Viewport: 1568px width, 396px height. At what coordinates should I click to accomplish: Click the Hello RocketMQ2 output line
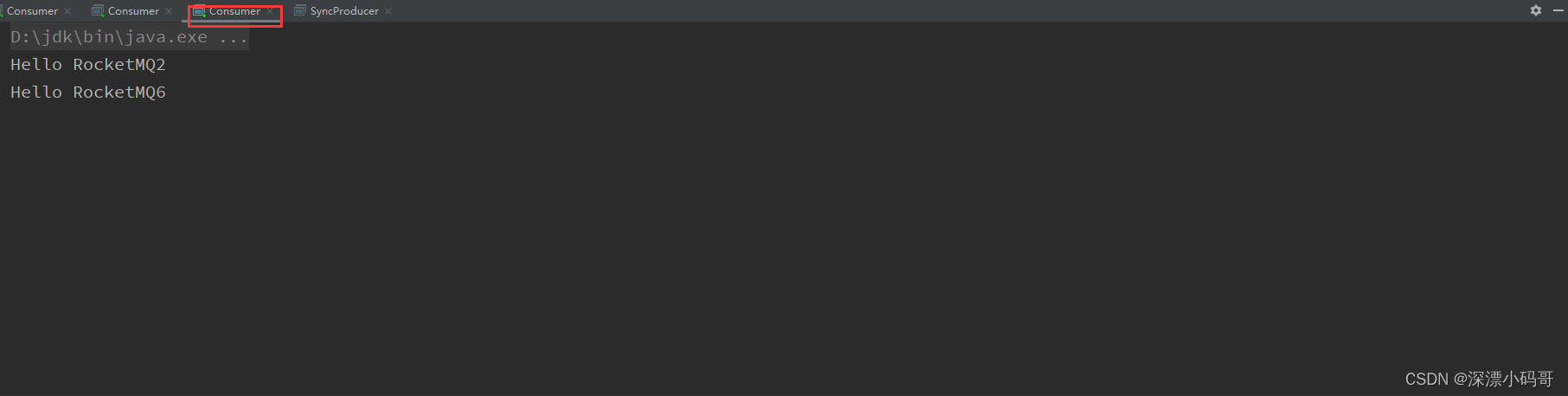pyautogui.click(x=87, y=65)
